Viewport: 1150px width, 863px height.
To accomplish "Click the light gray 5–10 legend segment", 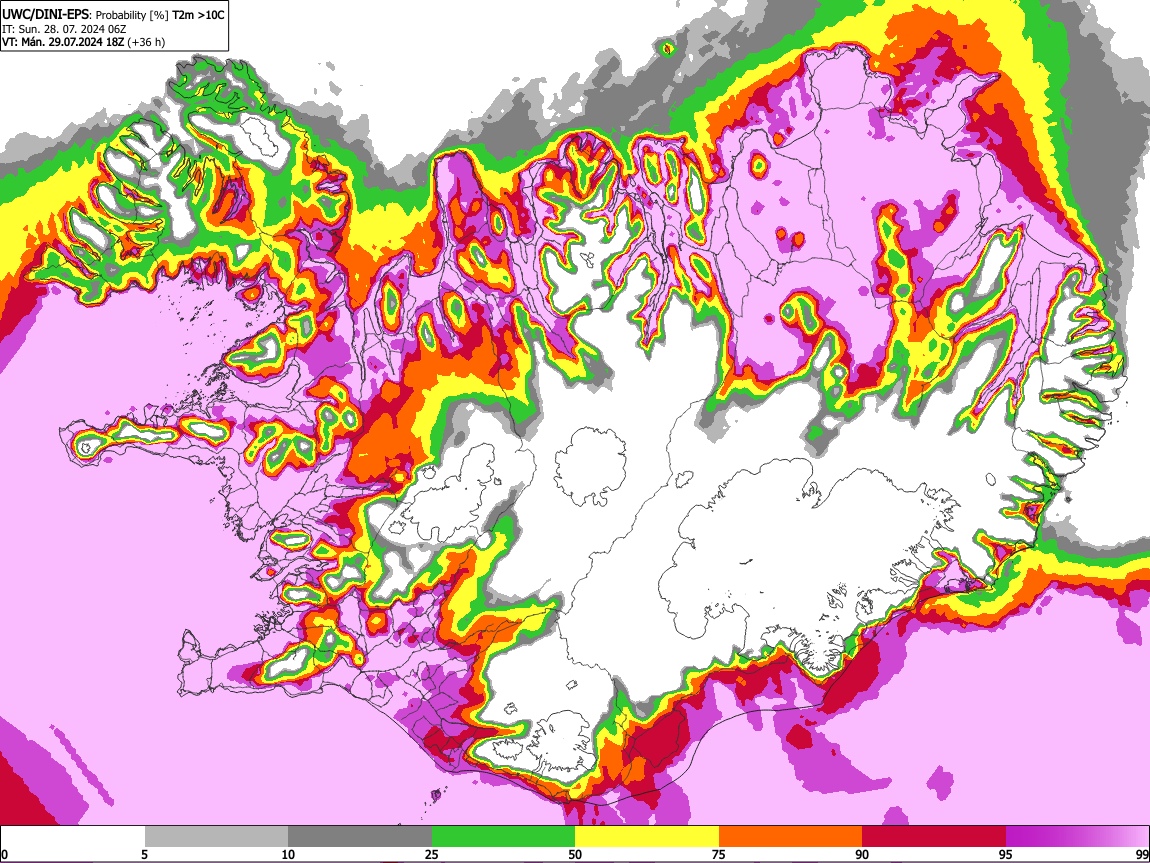I will [216, 836].
